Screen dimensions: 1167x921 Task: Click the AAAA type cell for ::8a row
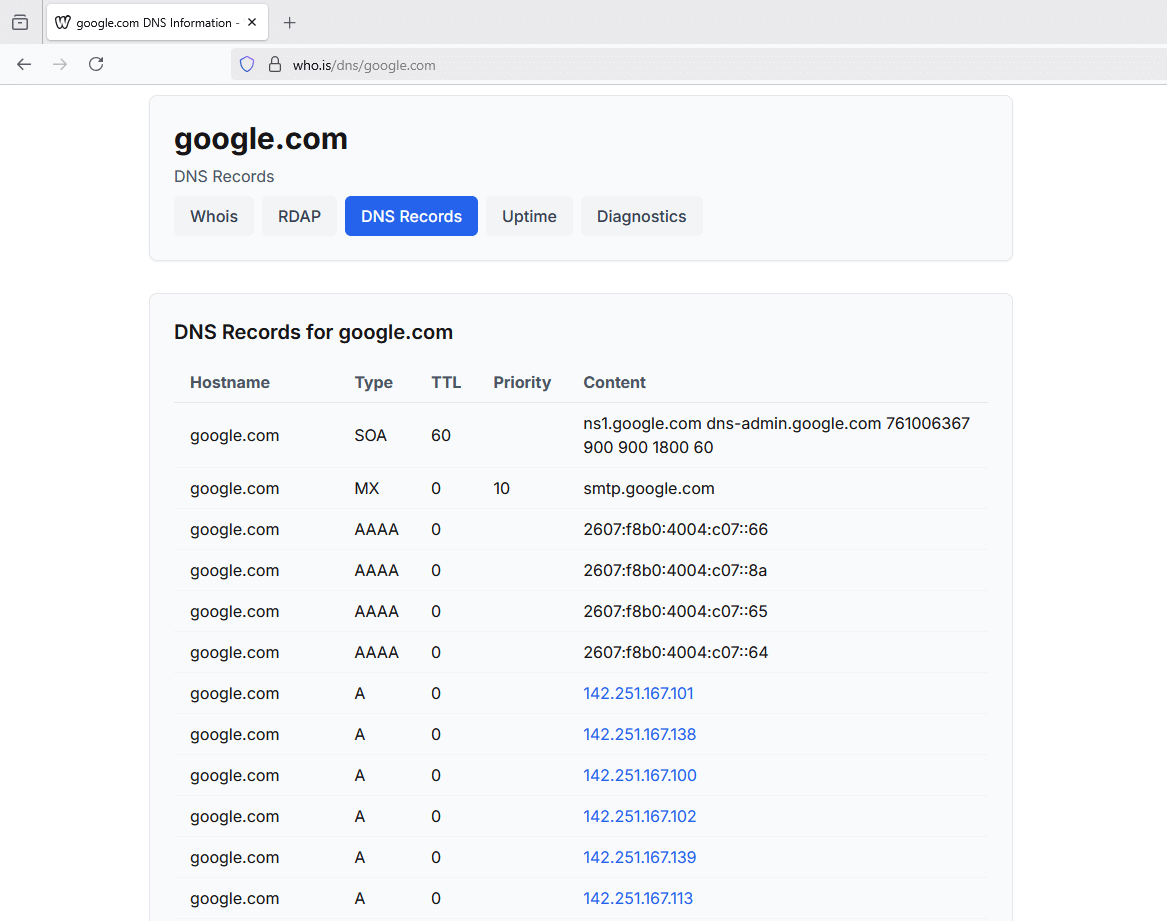coord(377,570)
